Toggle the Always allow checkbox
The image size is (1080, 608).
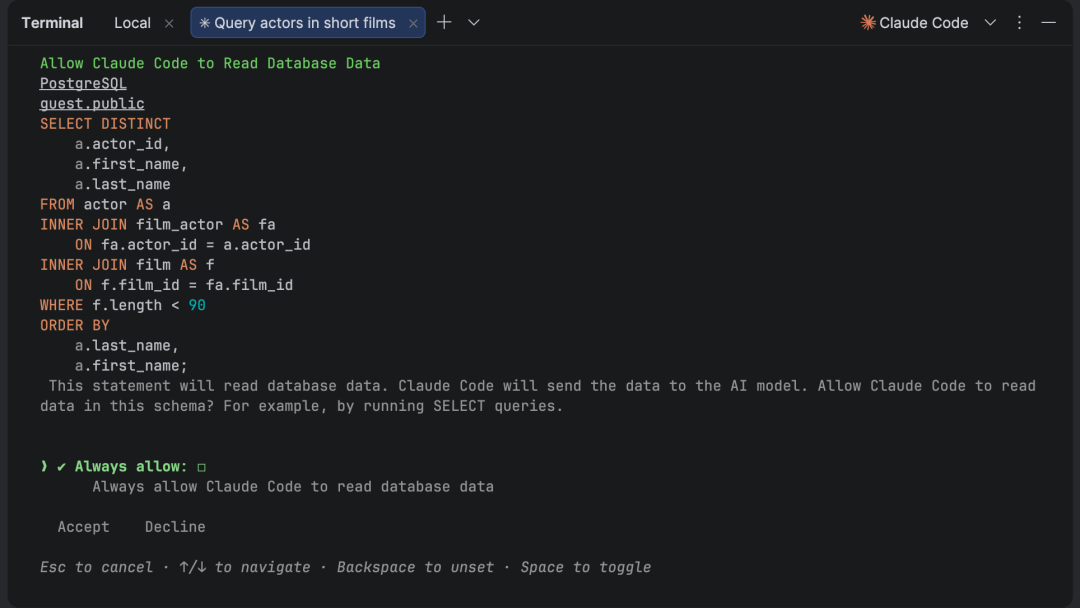pos(202,468)
